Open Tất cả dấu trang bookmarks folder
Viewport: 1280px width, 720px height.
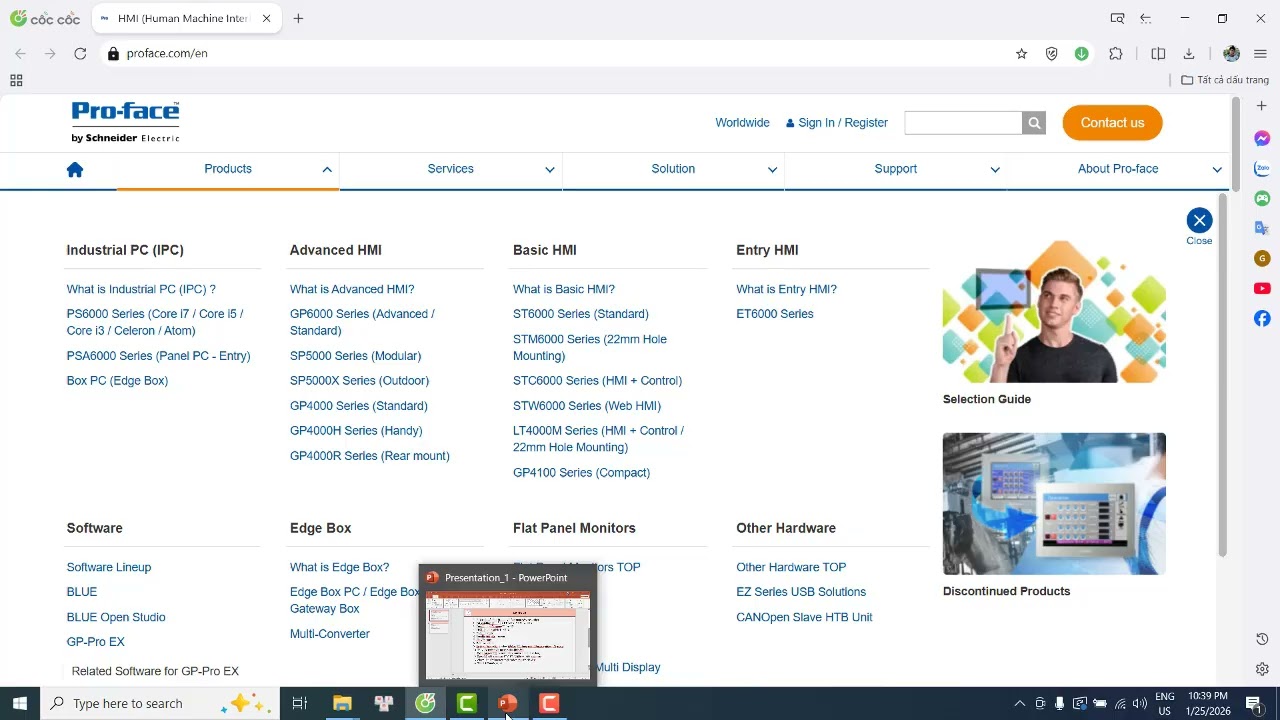pyautogui.click(x=1225, y=80)
